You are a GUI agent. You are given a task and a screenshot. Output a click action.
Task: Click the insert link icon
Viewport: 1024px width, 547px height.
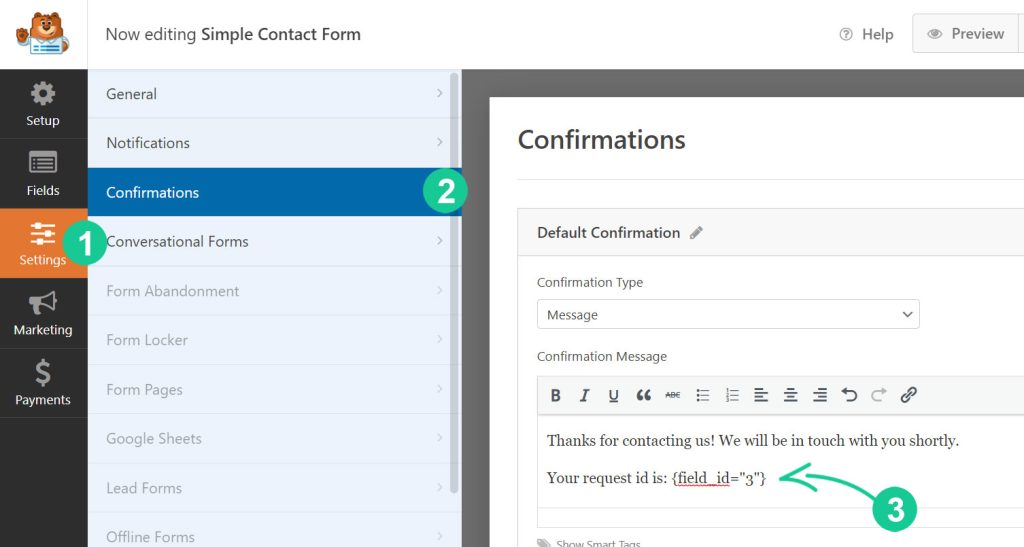(x=908, y=395)
